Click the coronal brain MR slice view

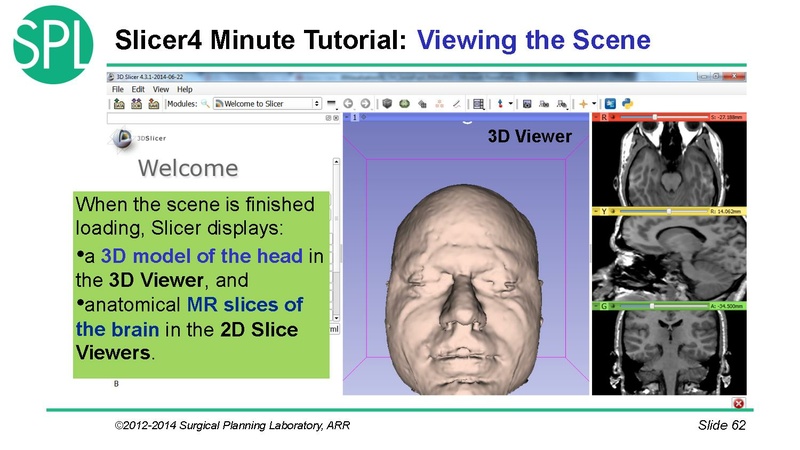click(x=669, y=353)
